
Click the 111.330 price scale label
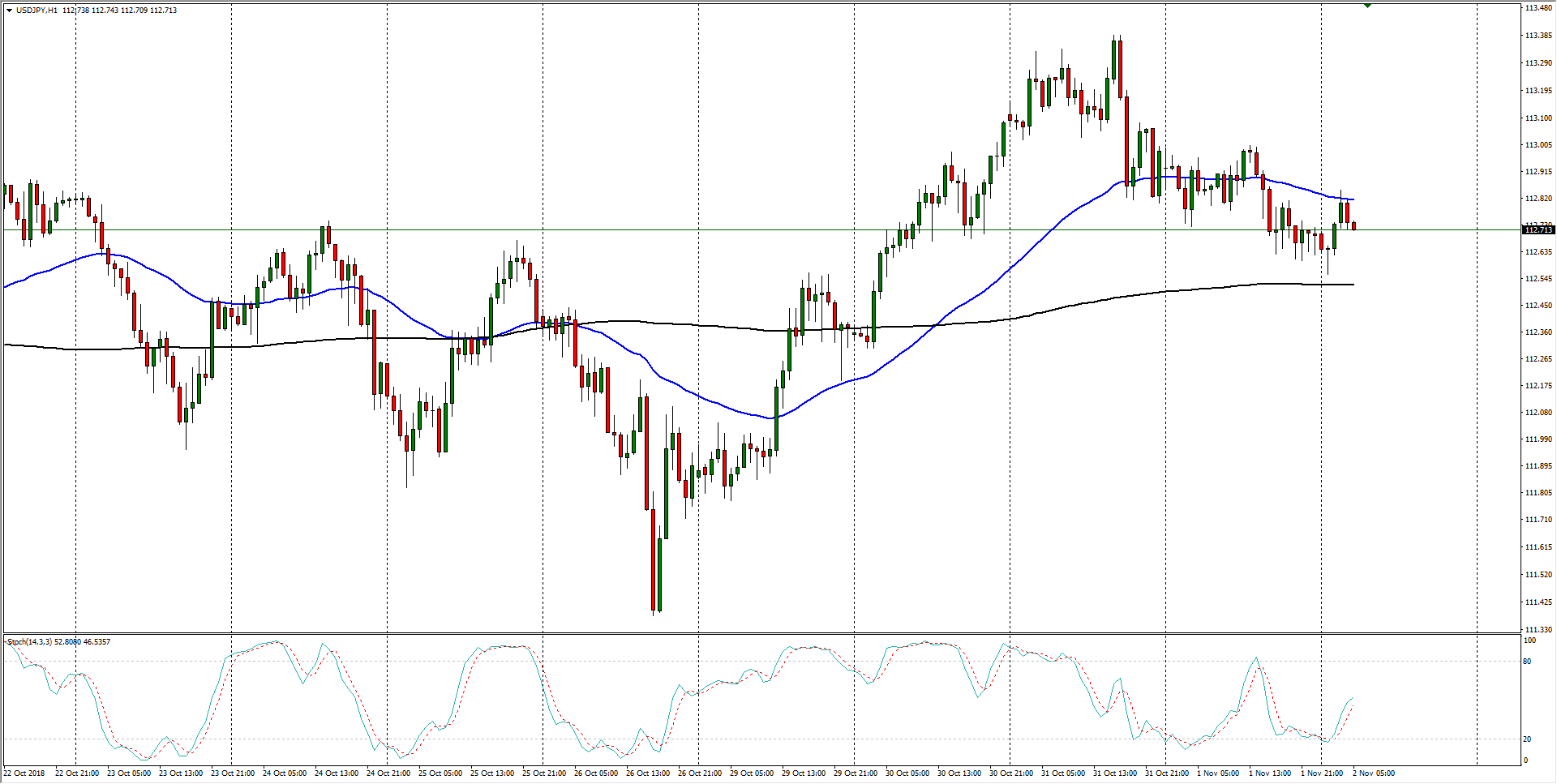click(1538, 629)
